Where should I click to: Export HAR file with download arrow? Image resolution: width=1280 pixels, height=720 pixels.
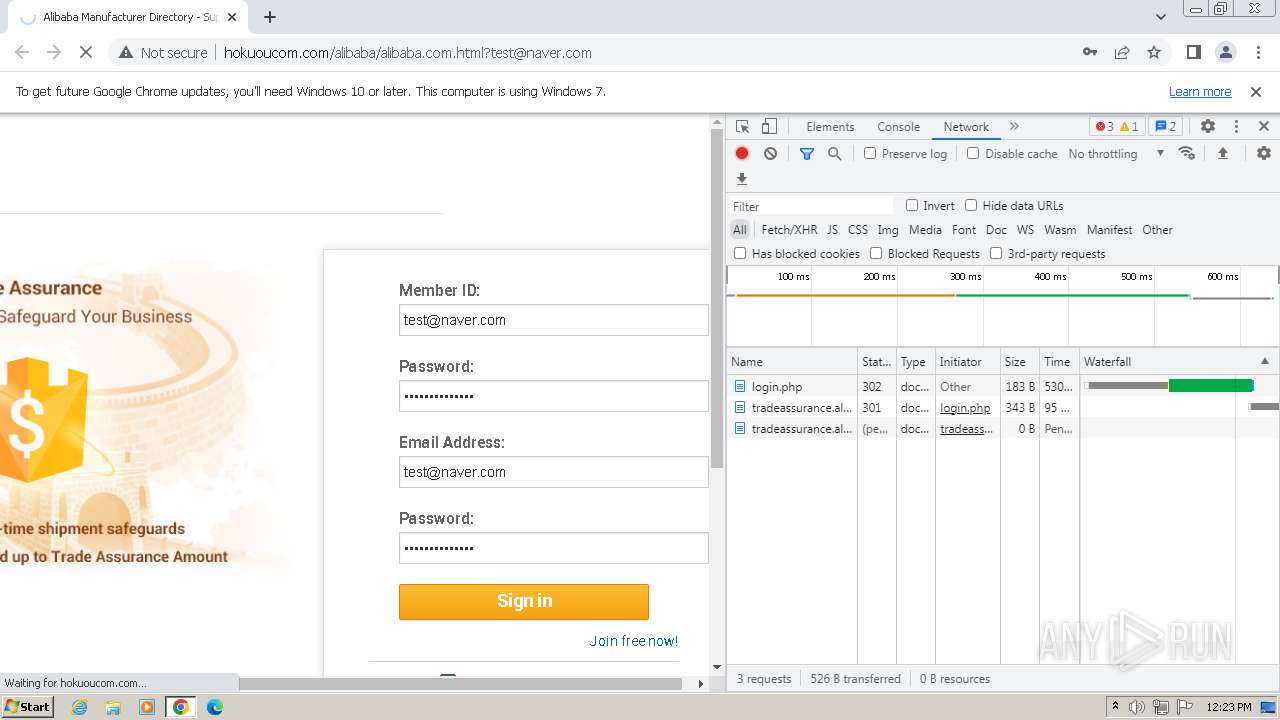[742, 179]
